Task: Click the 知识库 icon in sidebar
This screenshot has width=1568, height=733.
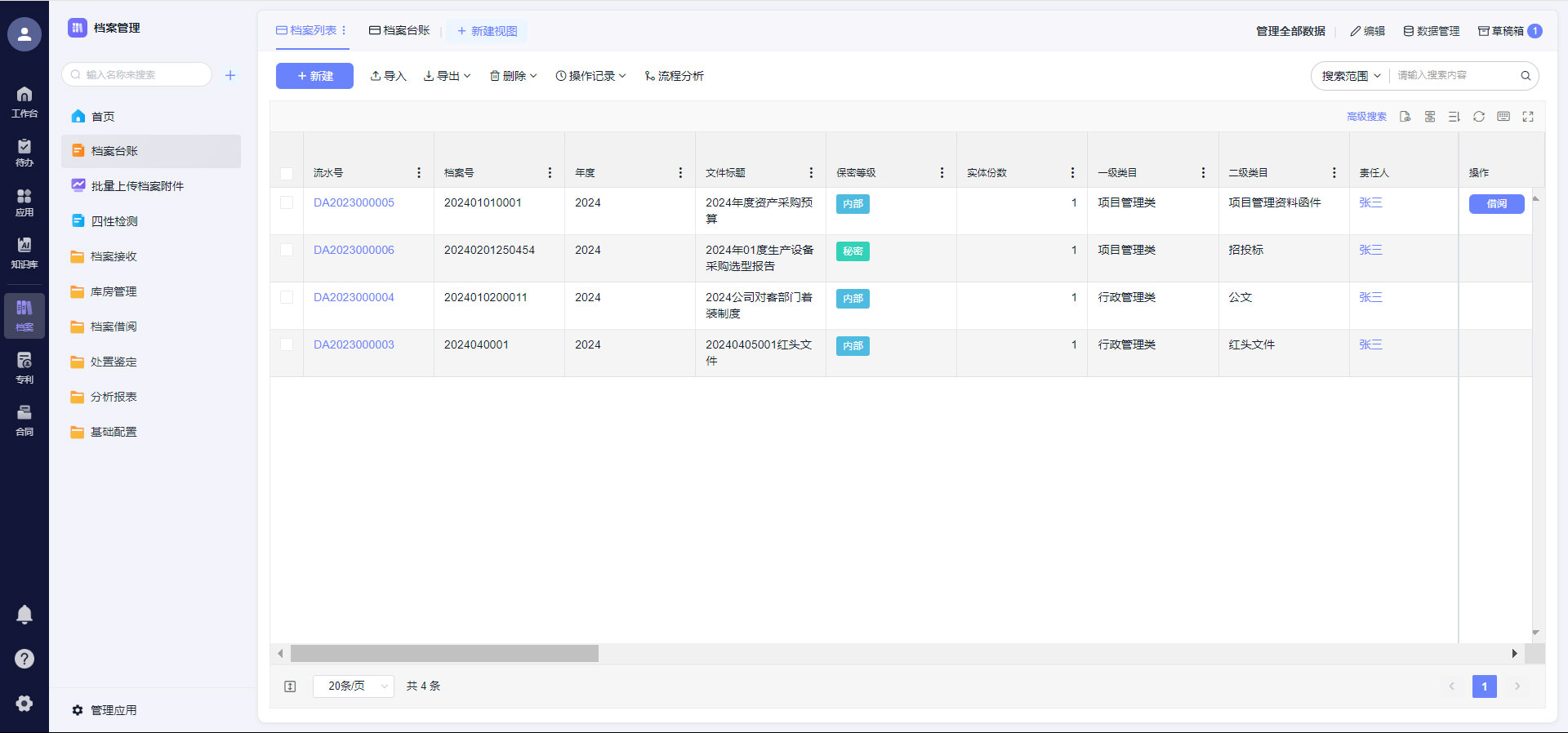Action: 24,252
